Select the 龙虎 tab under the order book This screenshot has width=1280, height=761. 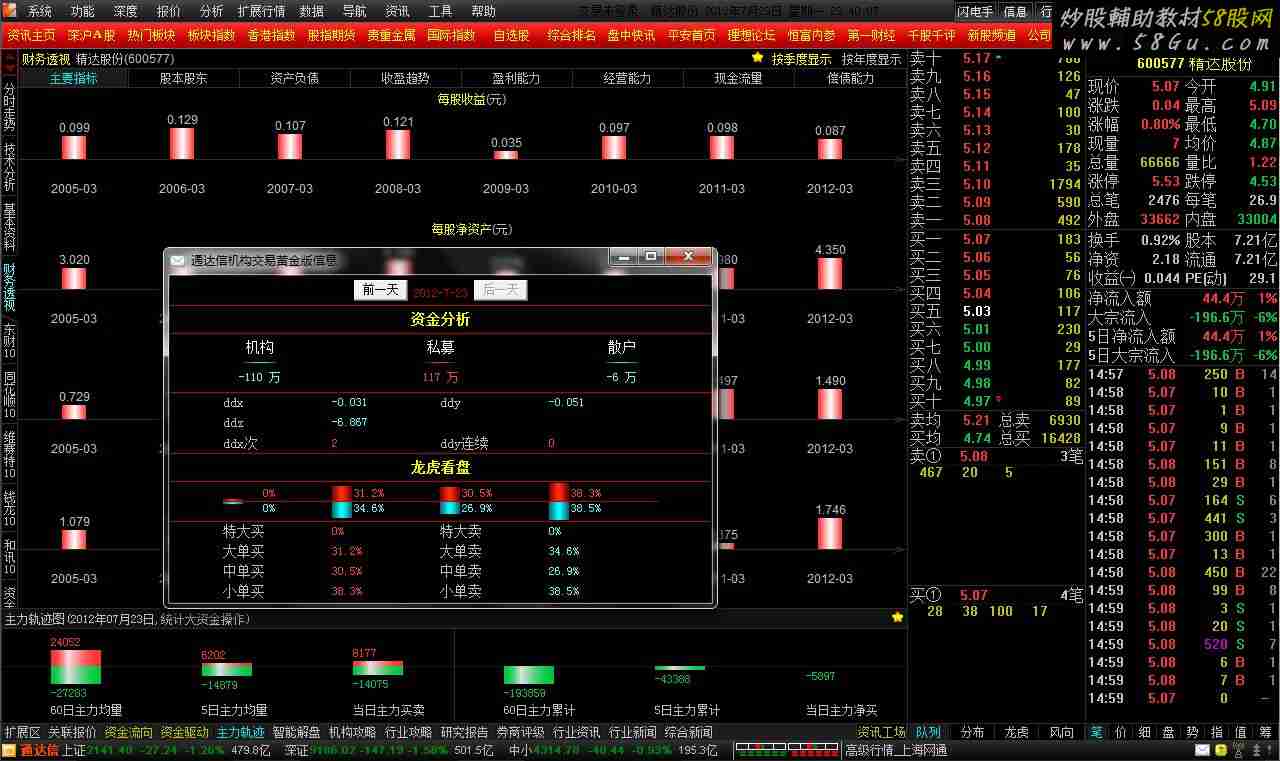pyautogui.click(x=1016, y=732)
